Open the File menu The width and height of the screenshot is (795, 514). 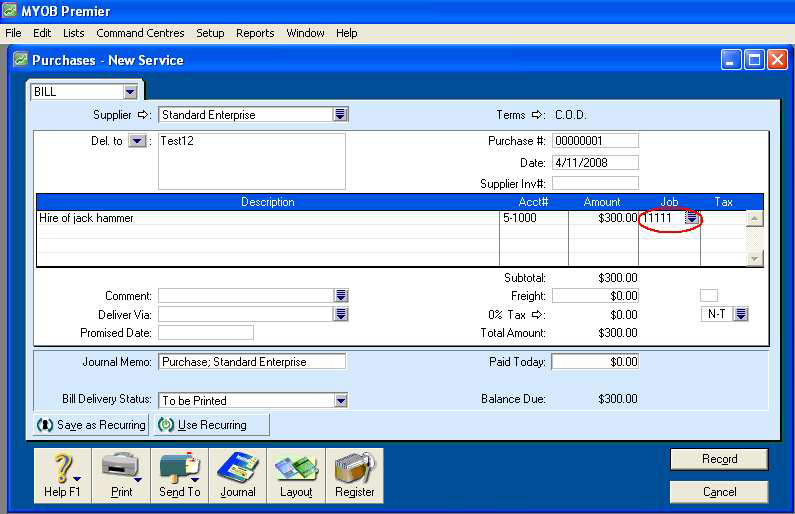[x=13, y=33]
